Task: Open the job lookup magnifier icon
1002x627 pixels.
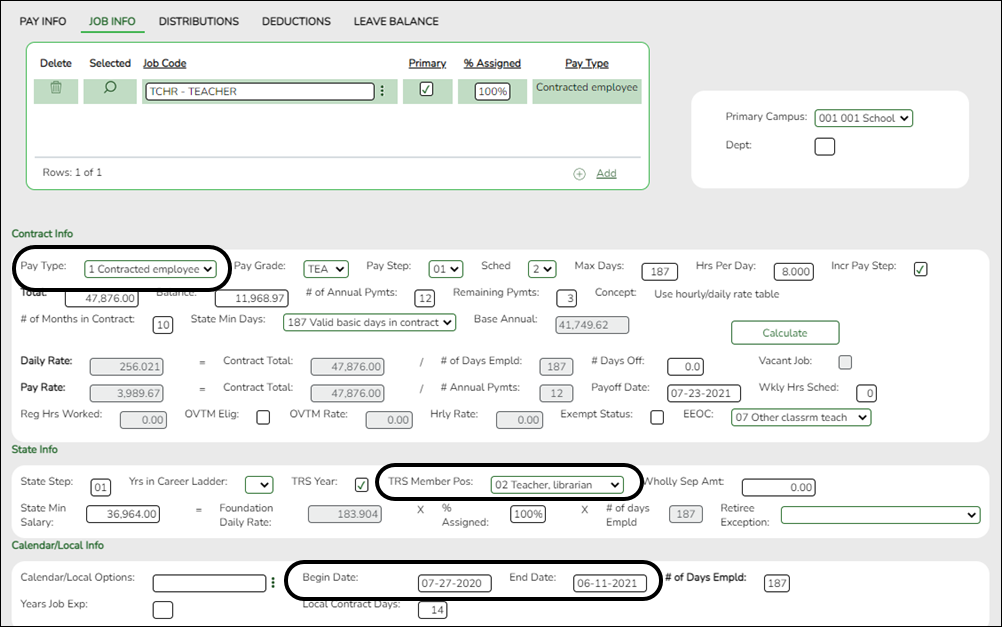Action: click(110, 90)
